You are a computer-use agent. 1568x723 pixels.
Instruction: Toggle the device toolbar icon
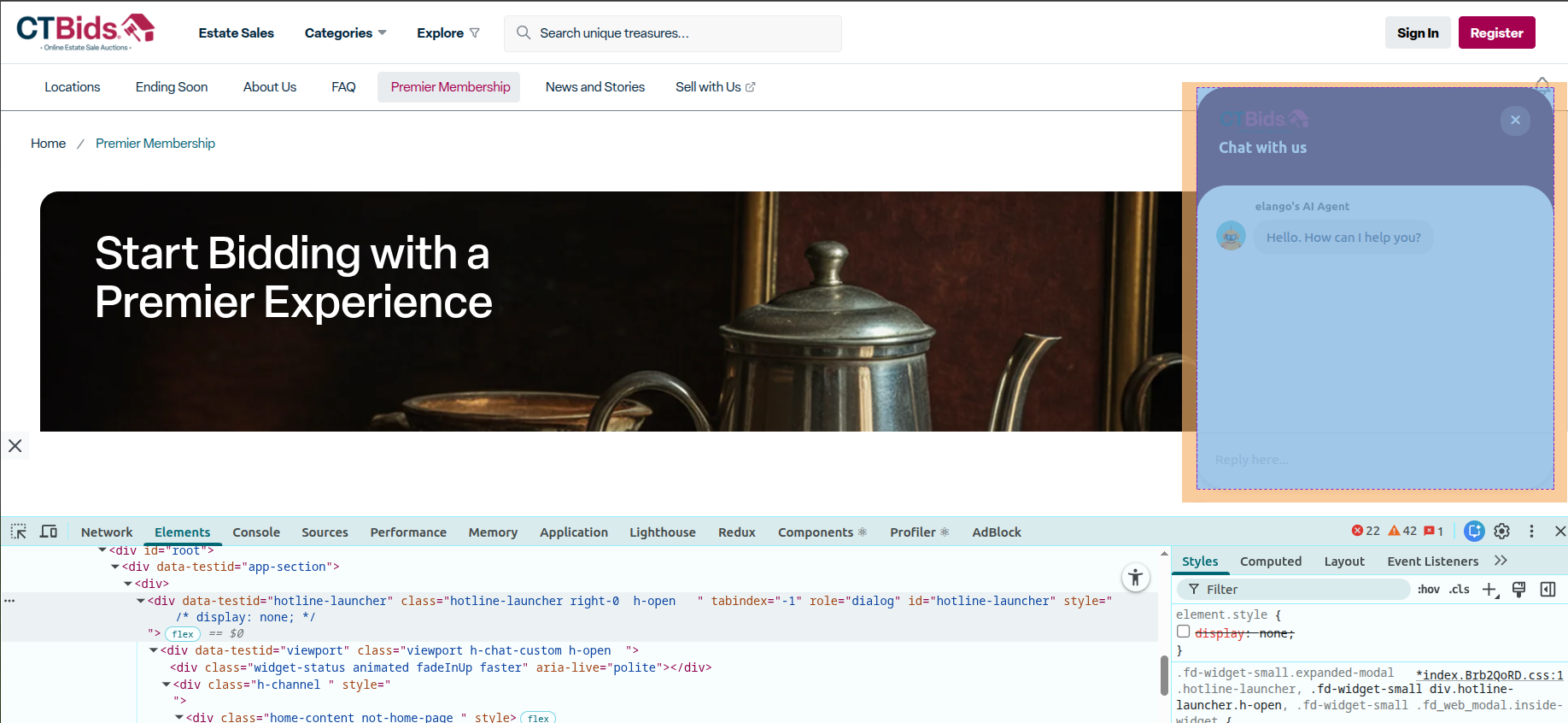[49, 532]
